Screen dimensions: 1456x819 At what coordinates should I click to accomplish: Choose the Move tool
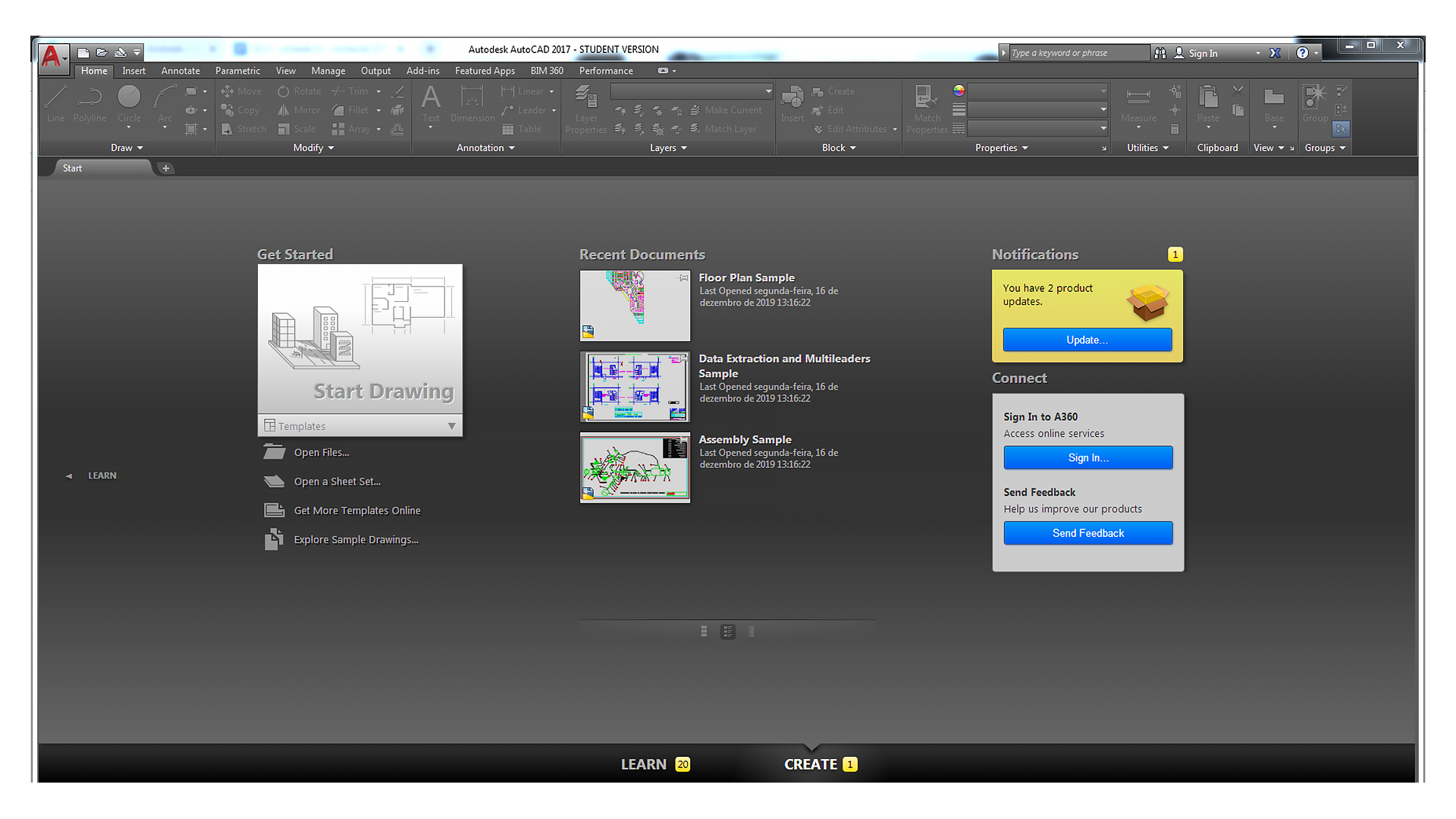241,91
